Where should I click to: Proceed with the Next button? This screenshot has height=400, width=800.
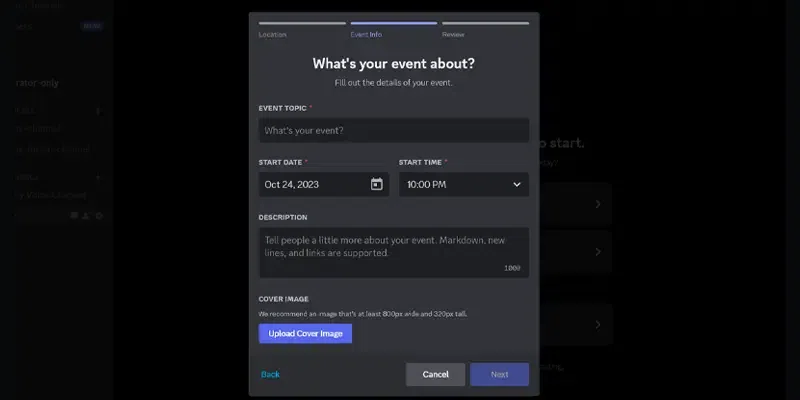coord(499,374)
